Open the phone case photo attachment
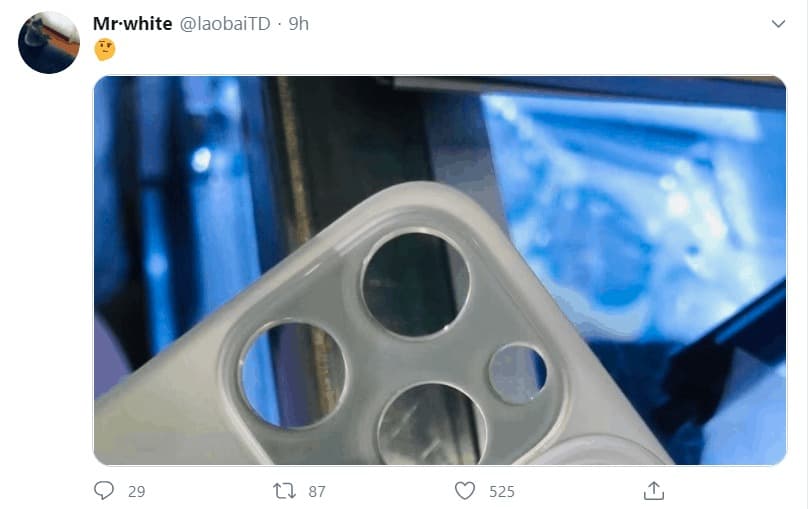Image resolution: width=809 pixels, height=509 pixels. (x=440, y=270)
